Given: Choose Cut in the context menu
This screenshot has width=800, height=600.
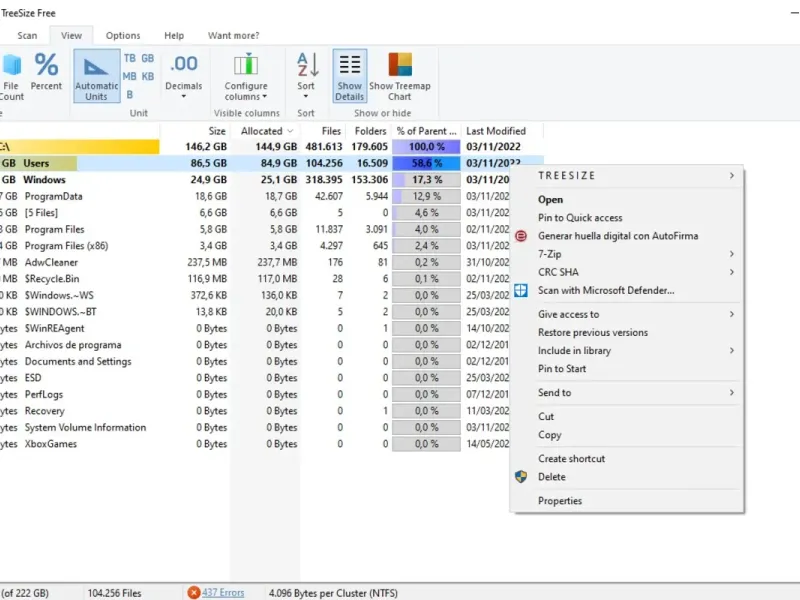Looking at the screenshot, I should pyautogui.click(x=627, y=417).
